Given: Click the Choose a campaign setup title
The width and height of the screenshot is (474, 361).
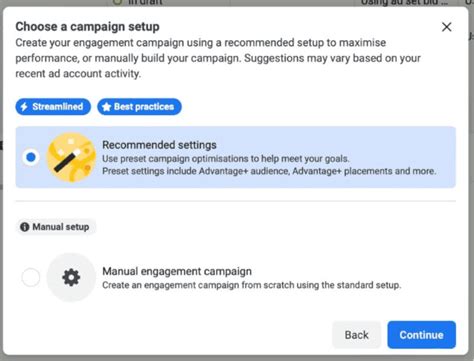Looking at the screenshot, I should click(87, 27).
